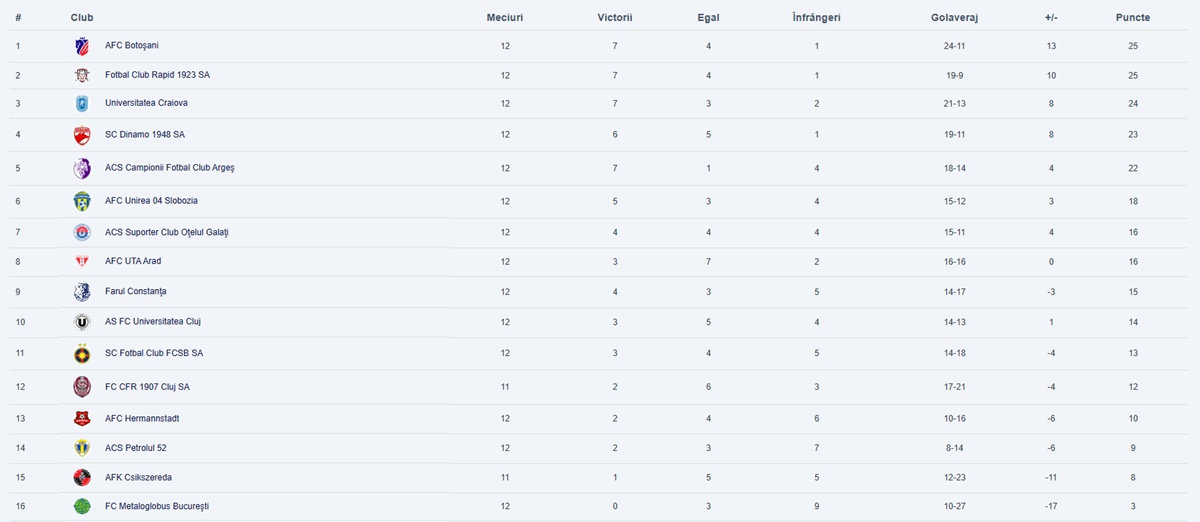Open the AFC UTA Arad team link
This screenshot has height=522, width=1200.
coord(133,262)
